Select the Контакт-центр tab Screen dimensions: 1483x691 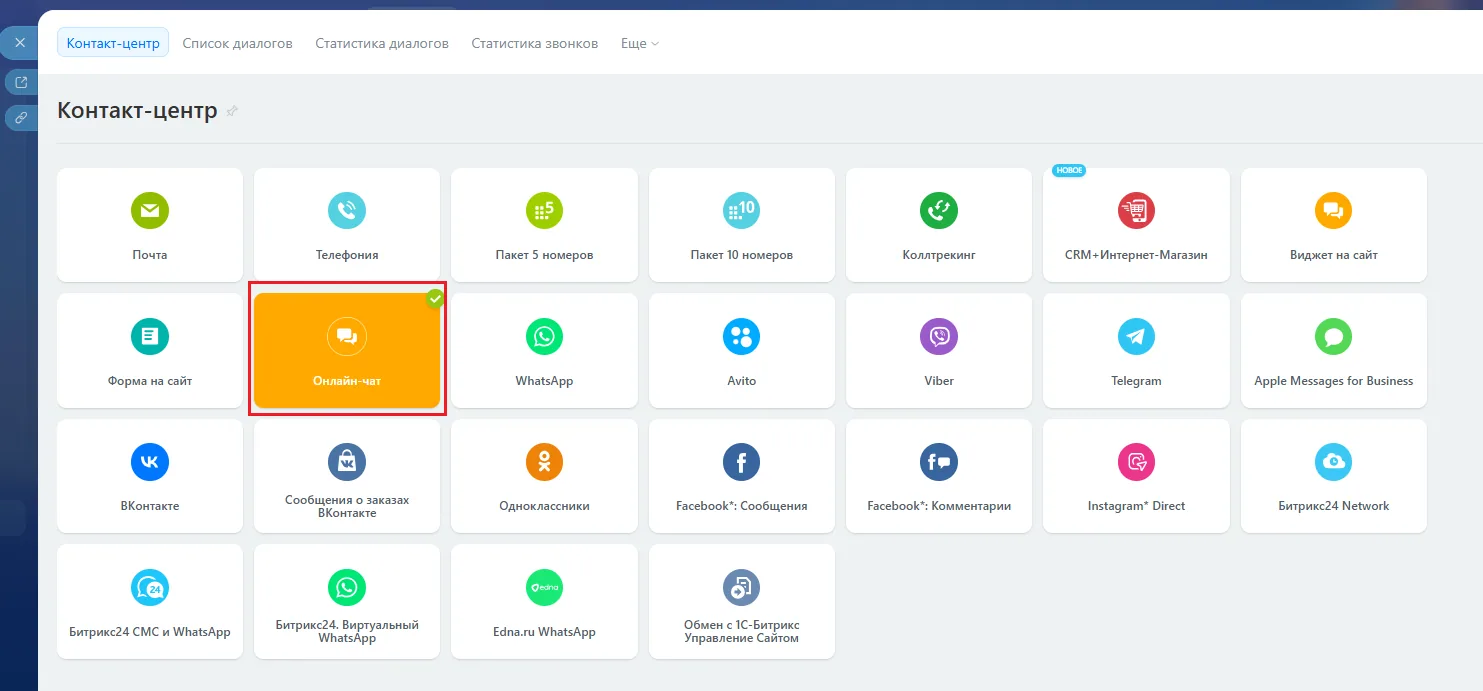pos(113,43)
